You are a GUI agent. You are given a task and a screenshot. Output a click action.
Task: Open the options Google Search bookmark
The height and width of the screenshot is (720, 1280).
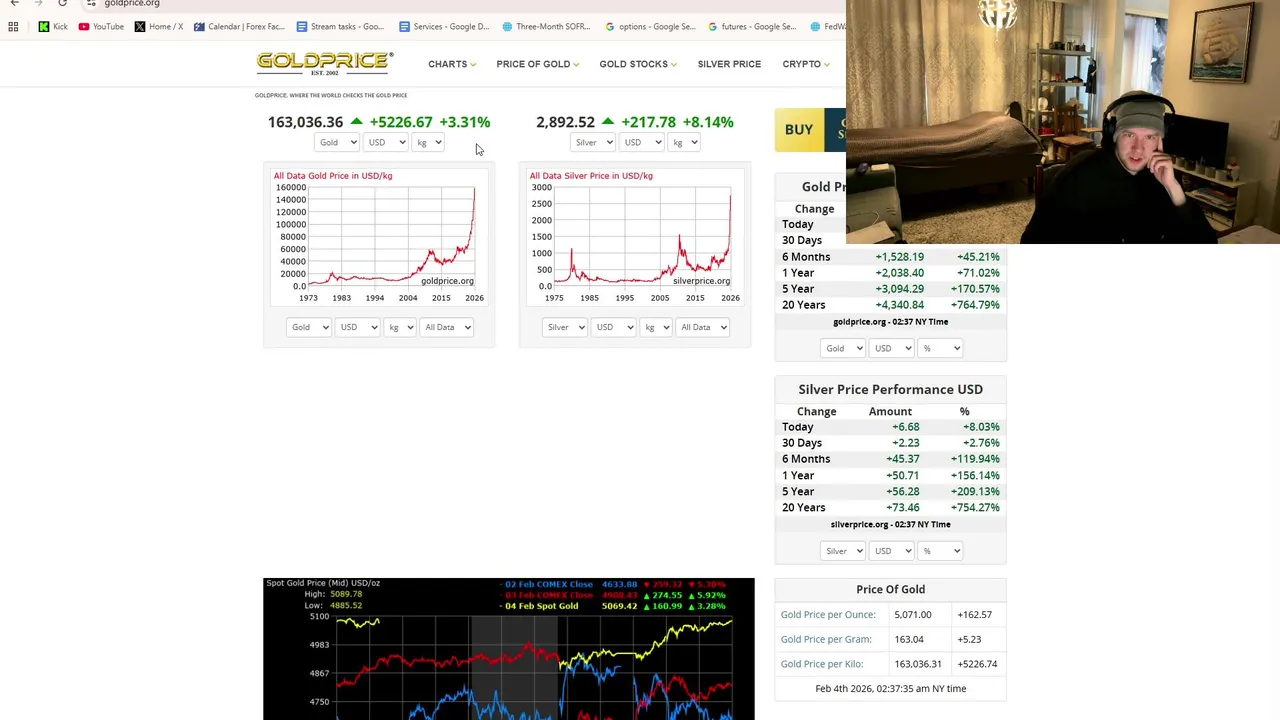[x=650, y=27]
